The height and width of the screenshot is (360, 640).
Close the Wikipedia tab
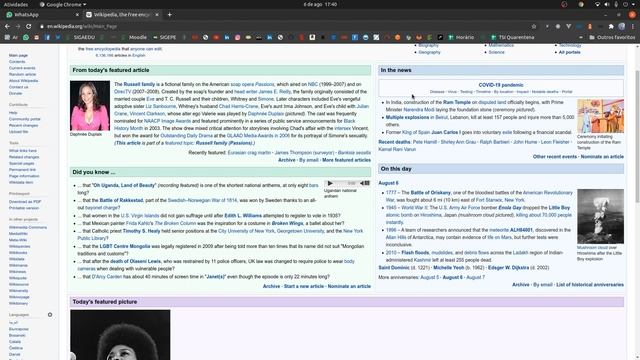coord(157,15)
